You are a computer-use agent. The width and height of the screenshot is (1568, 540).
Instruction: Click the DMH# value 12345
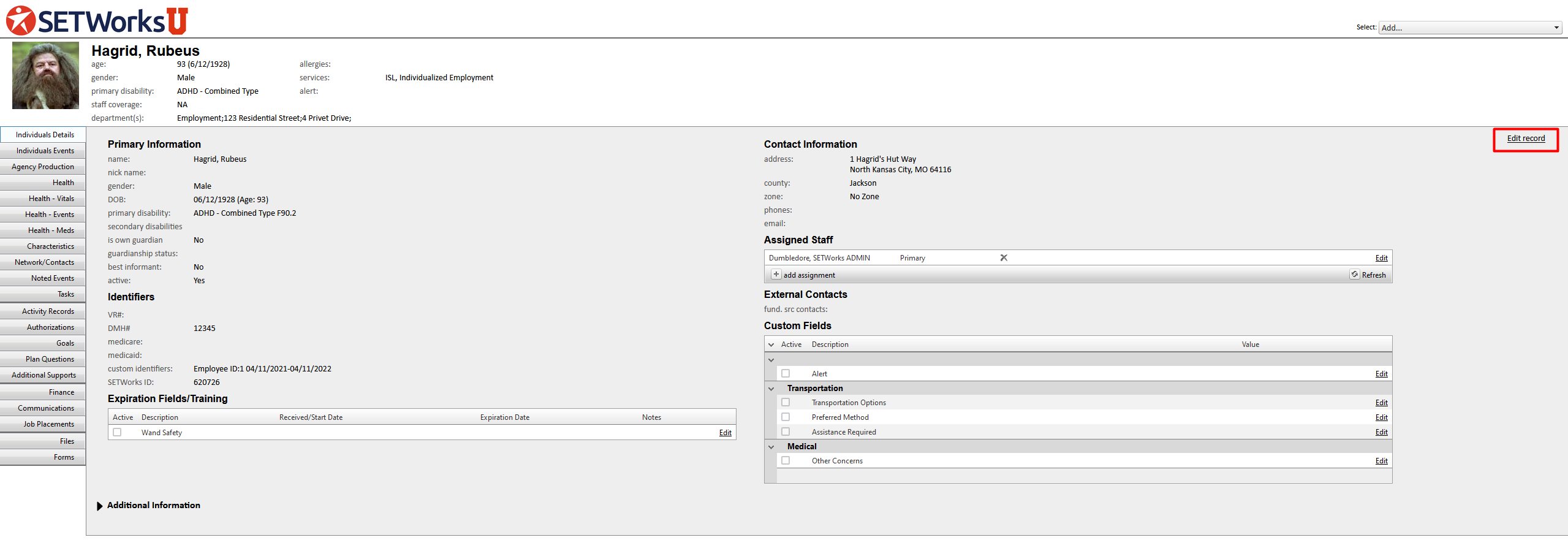coord(204,329)
